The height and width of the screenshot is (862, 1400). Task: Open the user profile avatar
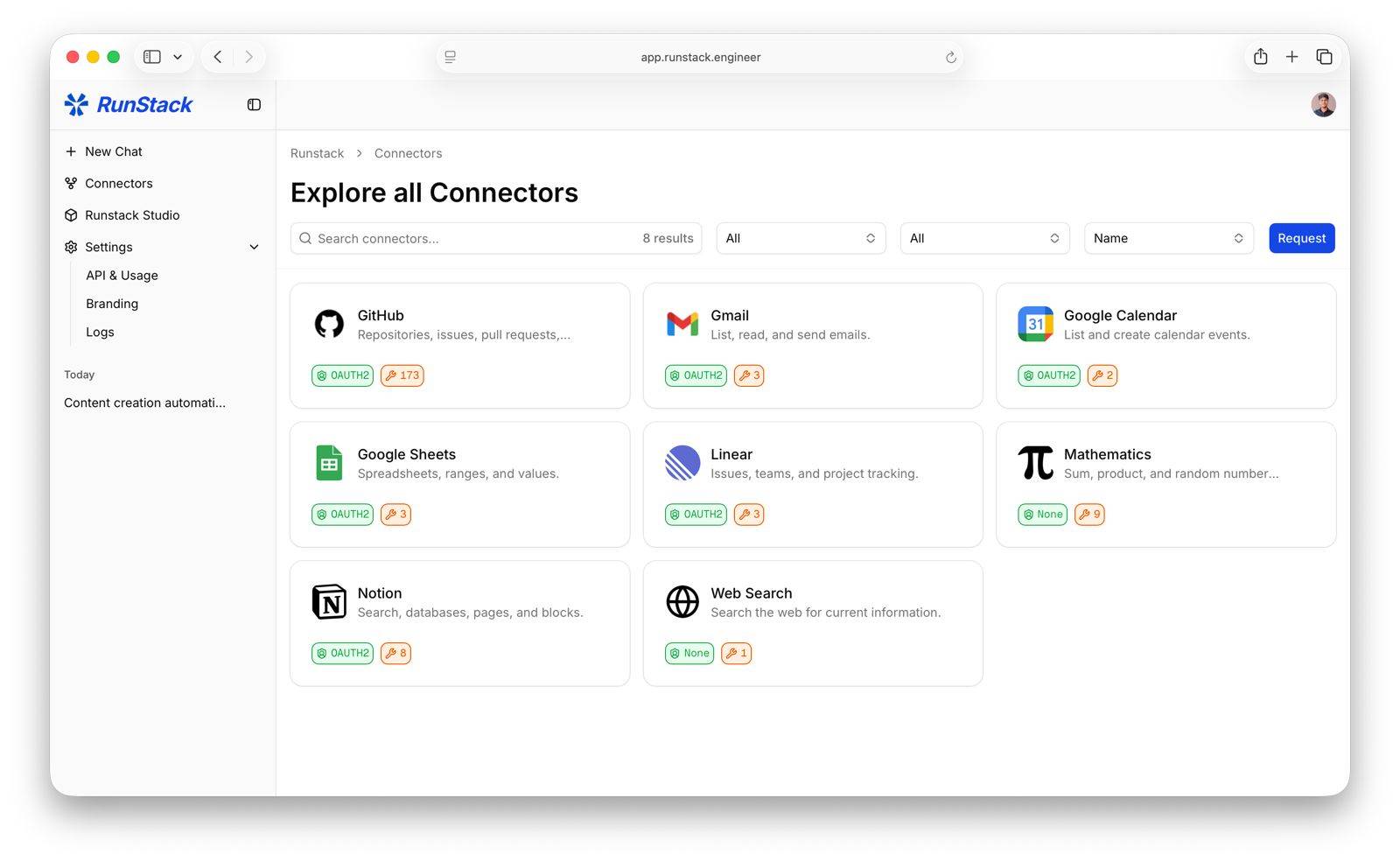(x=1323, y=105)
